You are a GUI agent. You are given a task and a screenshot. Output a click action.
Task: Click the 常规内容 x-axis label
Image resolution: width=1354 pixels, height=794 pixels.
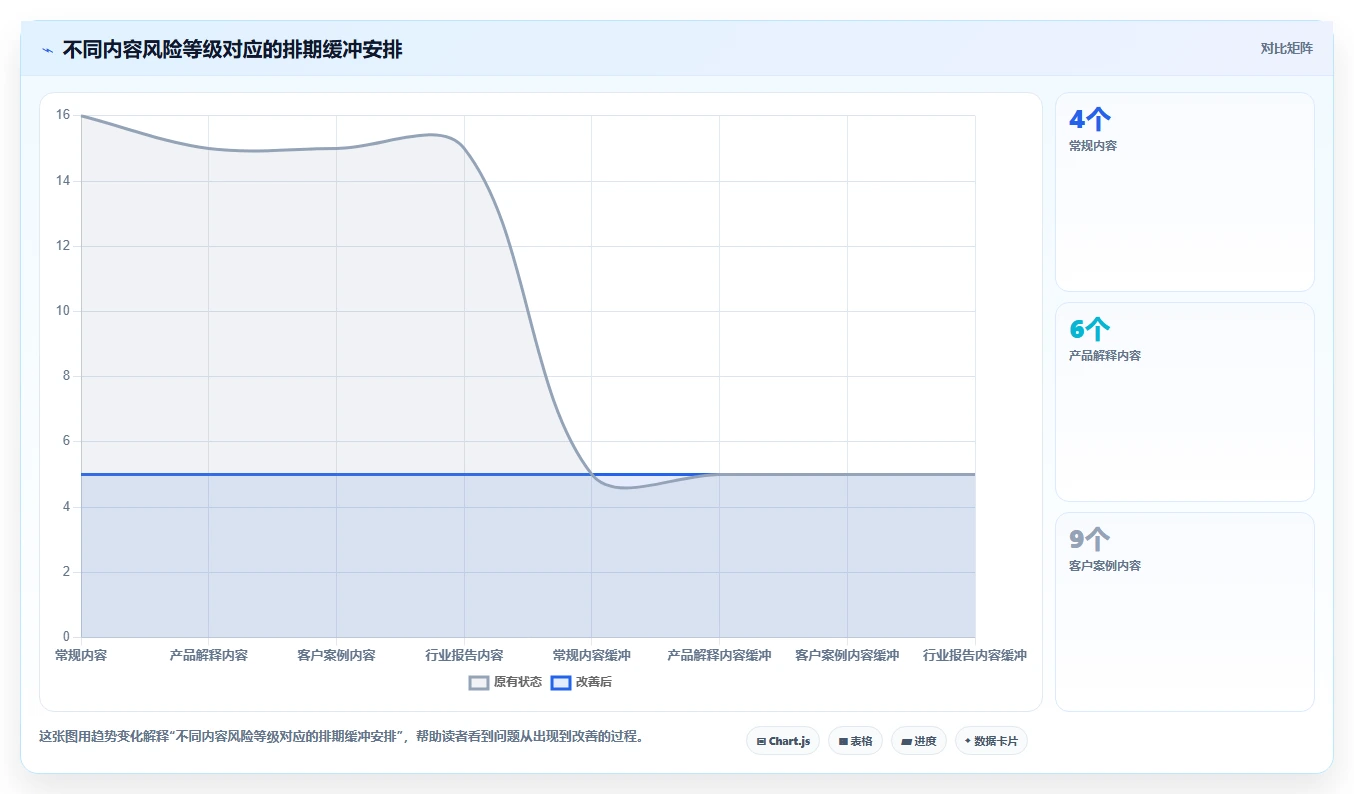(81, 655)
